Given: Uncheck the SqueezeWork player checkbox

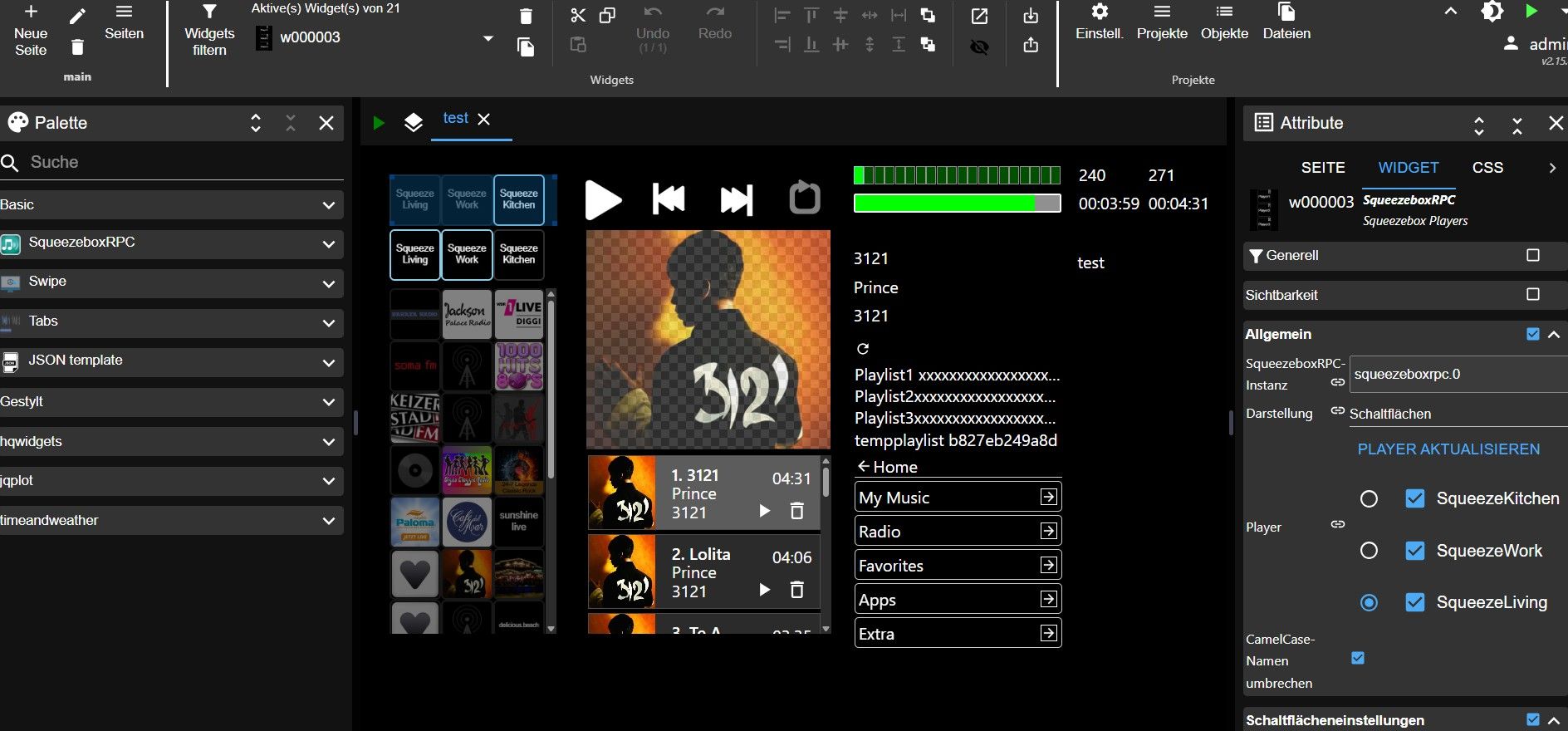Looking at the screenshot, I should point(1415,551).
